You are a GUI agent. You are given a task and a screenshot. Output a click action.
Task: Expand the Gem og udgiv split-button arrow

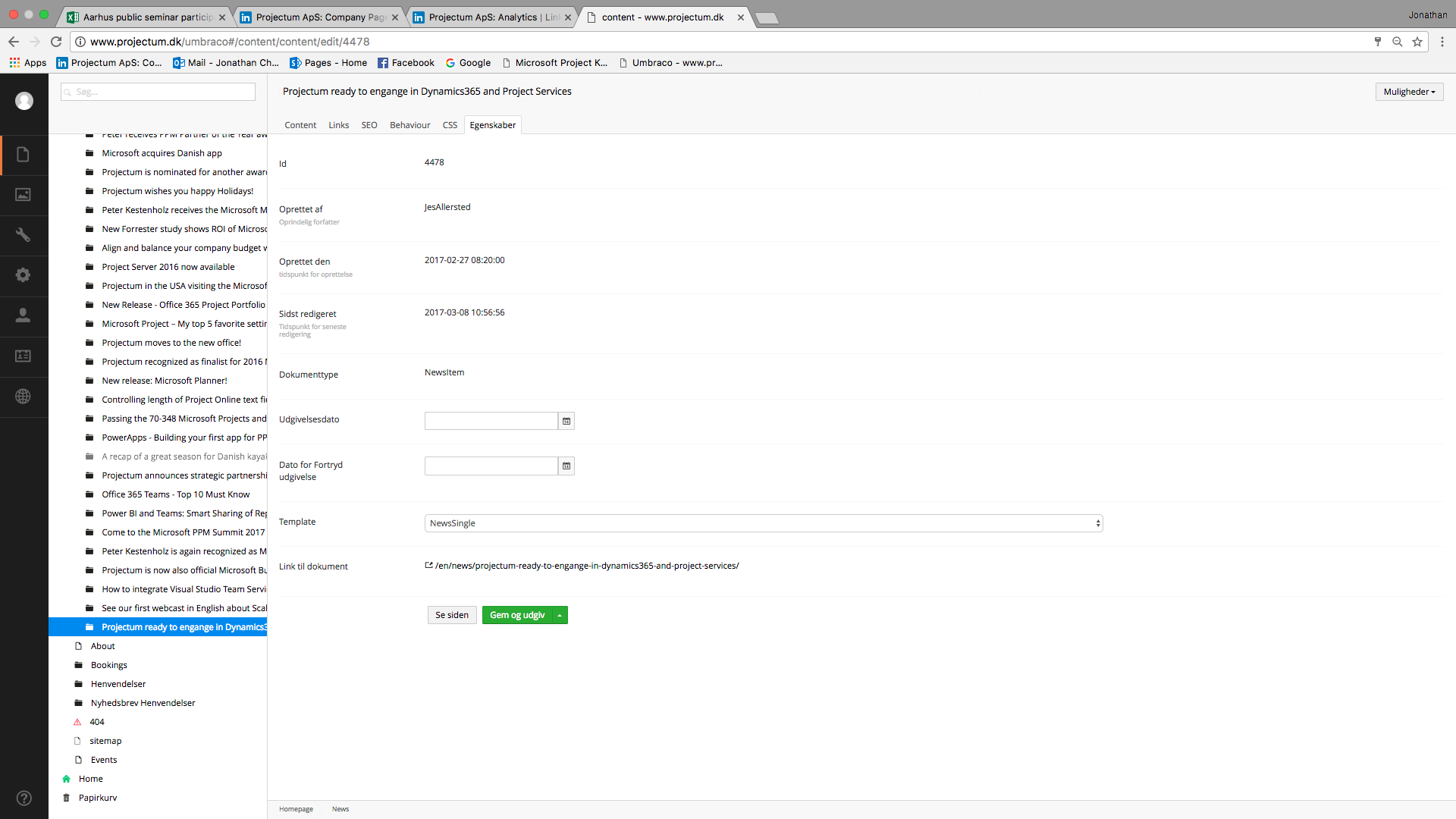point(559,615)
